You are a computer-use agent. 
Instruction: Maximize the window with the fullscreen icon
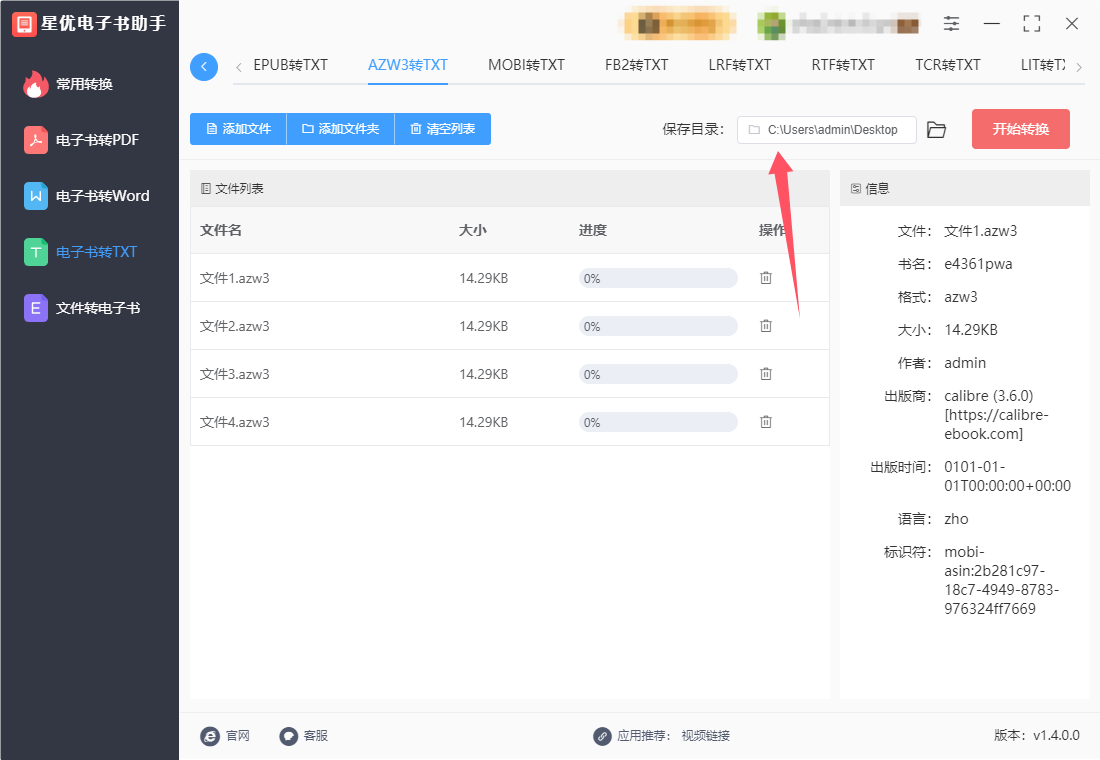coord(1031,24)
